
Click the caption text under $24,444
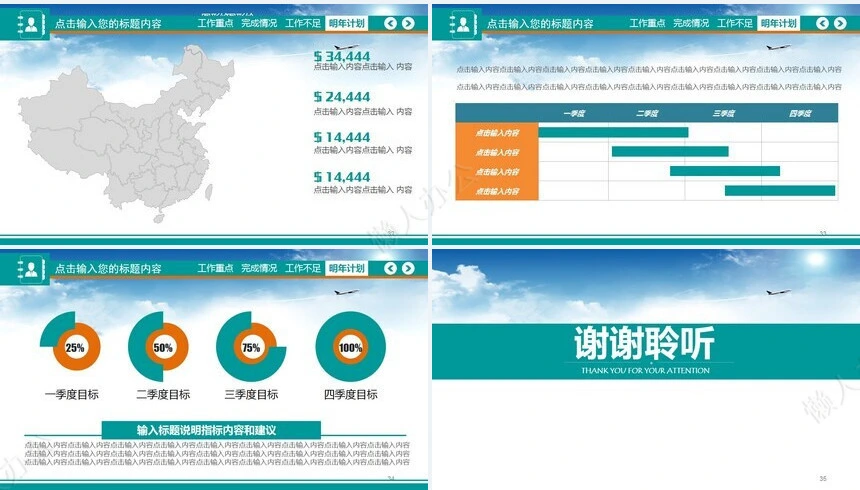pyautogui.click(x=363, y=111)
